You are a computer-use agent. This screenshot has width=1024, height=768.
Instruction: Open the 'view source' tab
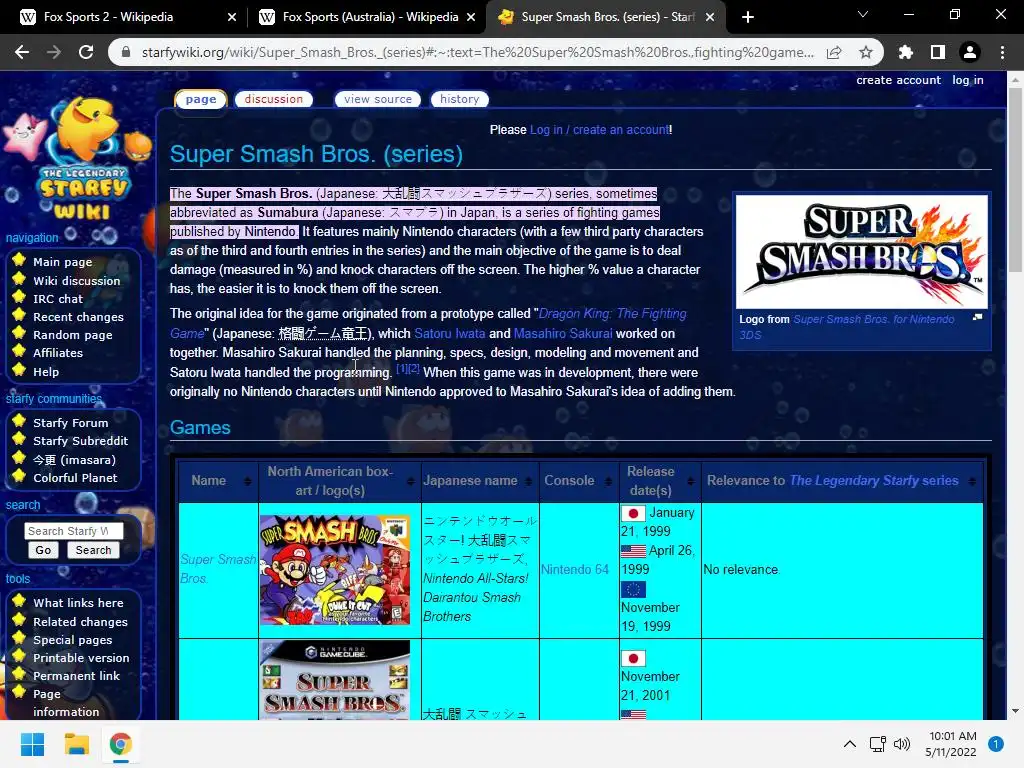pyautogui.click(x=378, y=99)
